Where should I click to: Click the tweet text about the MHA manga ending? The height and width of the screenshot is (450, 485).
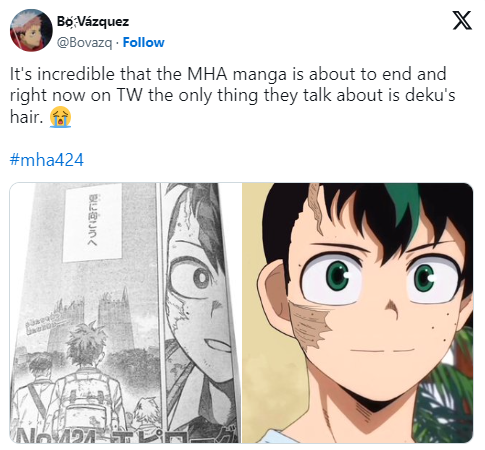pos(232,96)
